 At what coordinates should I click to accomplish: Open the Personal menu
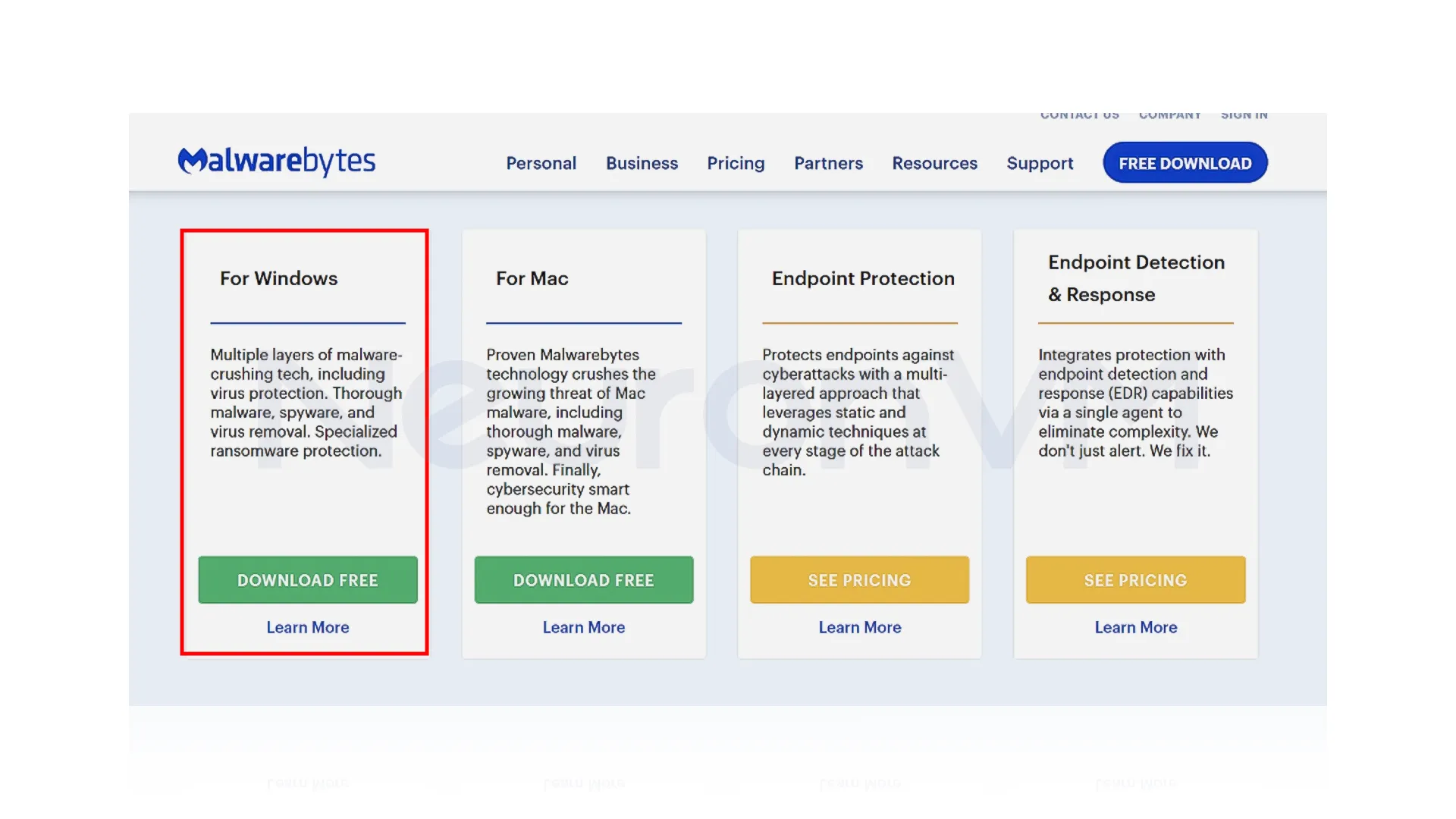point(541,163)
